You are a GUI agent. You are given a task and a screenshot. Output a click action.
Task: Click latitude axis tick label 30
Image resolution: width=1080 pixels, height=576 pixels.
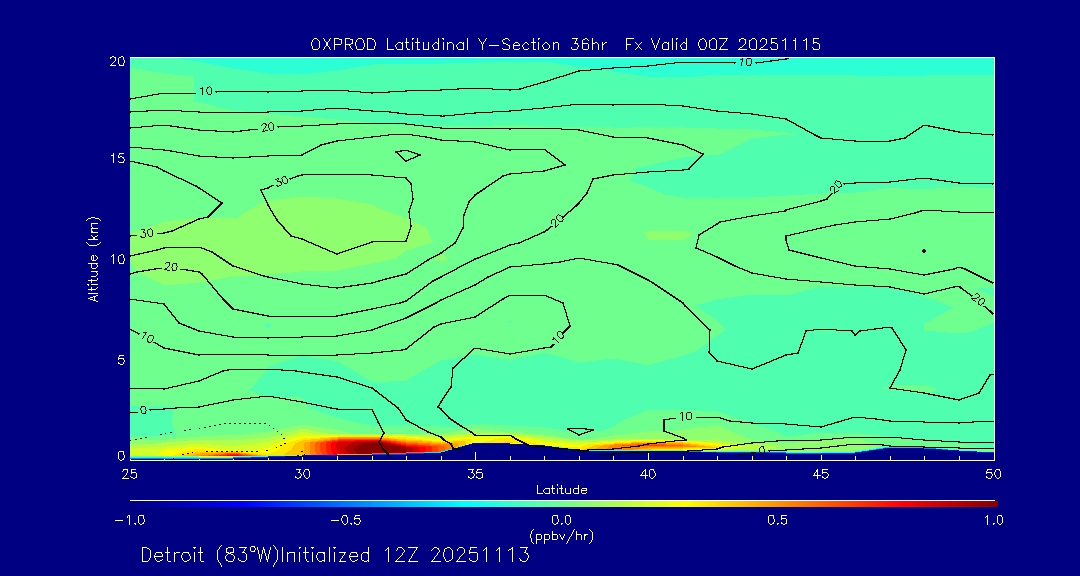pos(302,474)
